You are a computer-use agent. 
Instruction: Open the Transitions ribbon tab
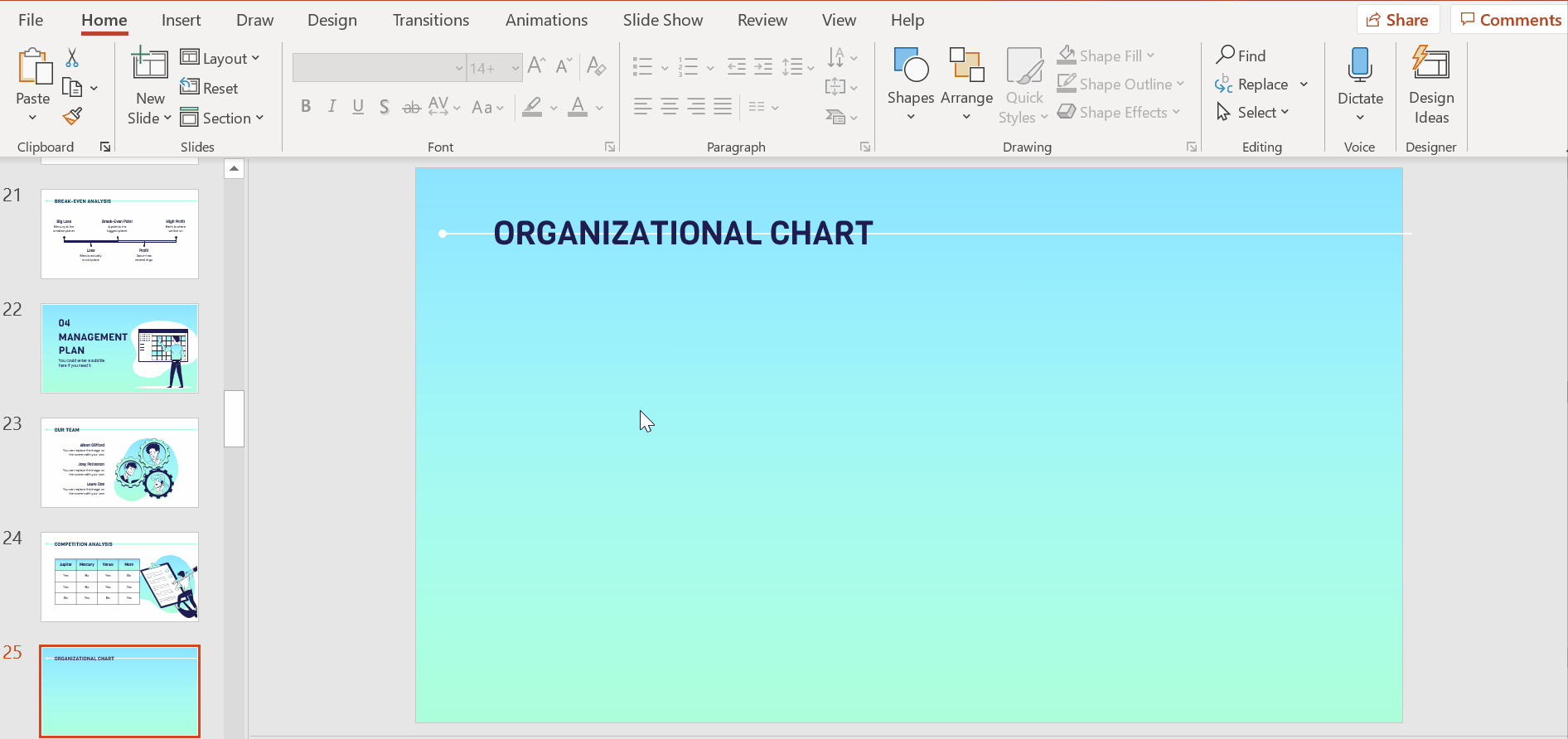tap(430, 20)
